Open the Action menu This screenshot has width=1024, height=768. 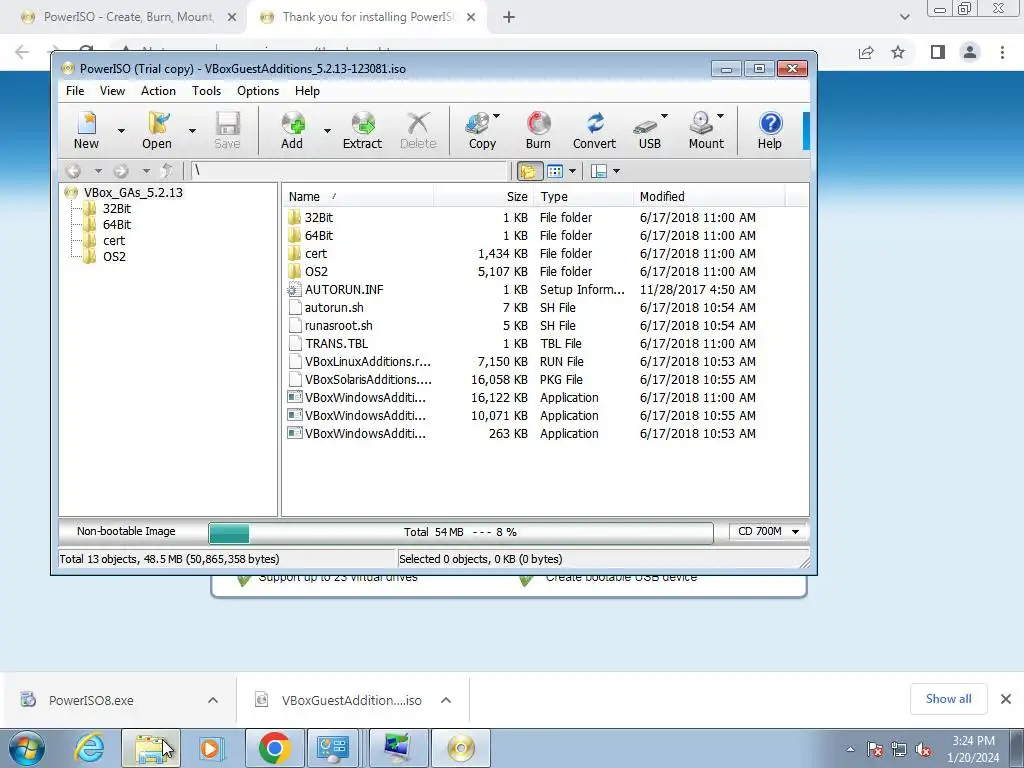(158, 91)
